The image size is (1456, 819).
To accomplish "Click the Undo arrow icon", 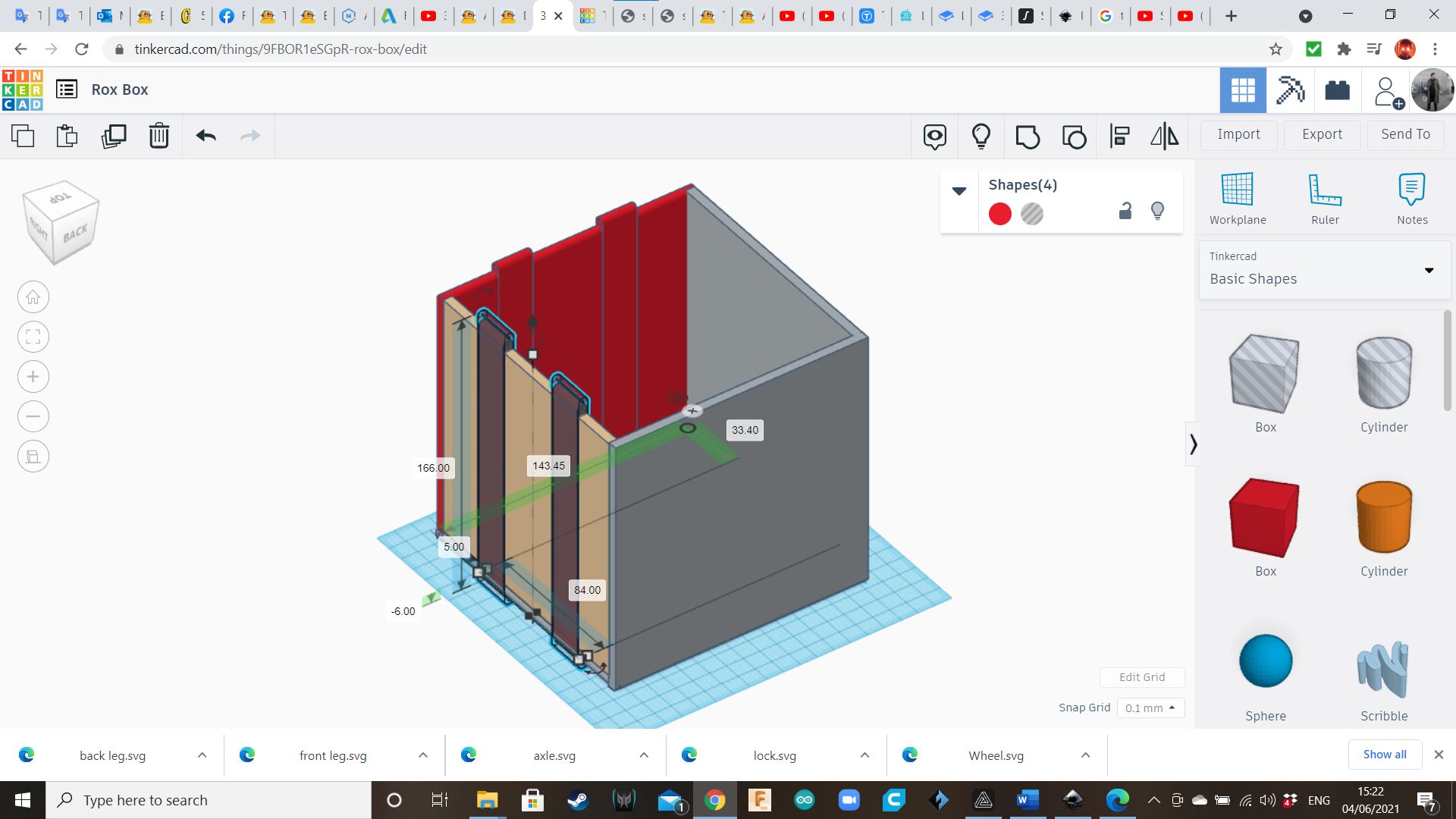I will click(x=206, y=136).
